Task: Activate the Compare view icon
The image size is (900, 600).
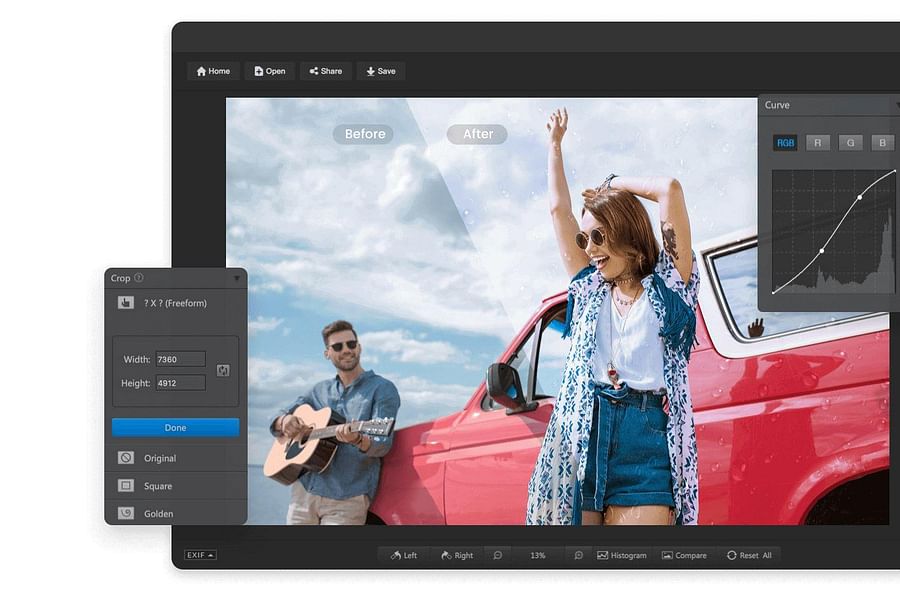Action: pyautogui.click(x=685, y=555)
